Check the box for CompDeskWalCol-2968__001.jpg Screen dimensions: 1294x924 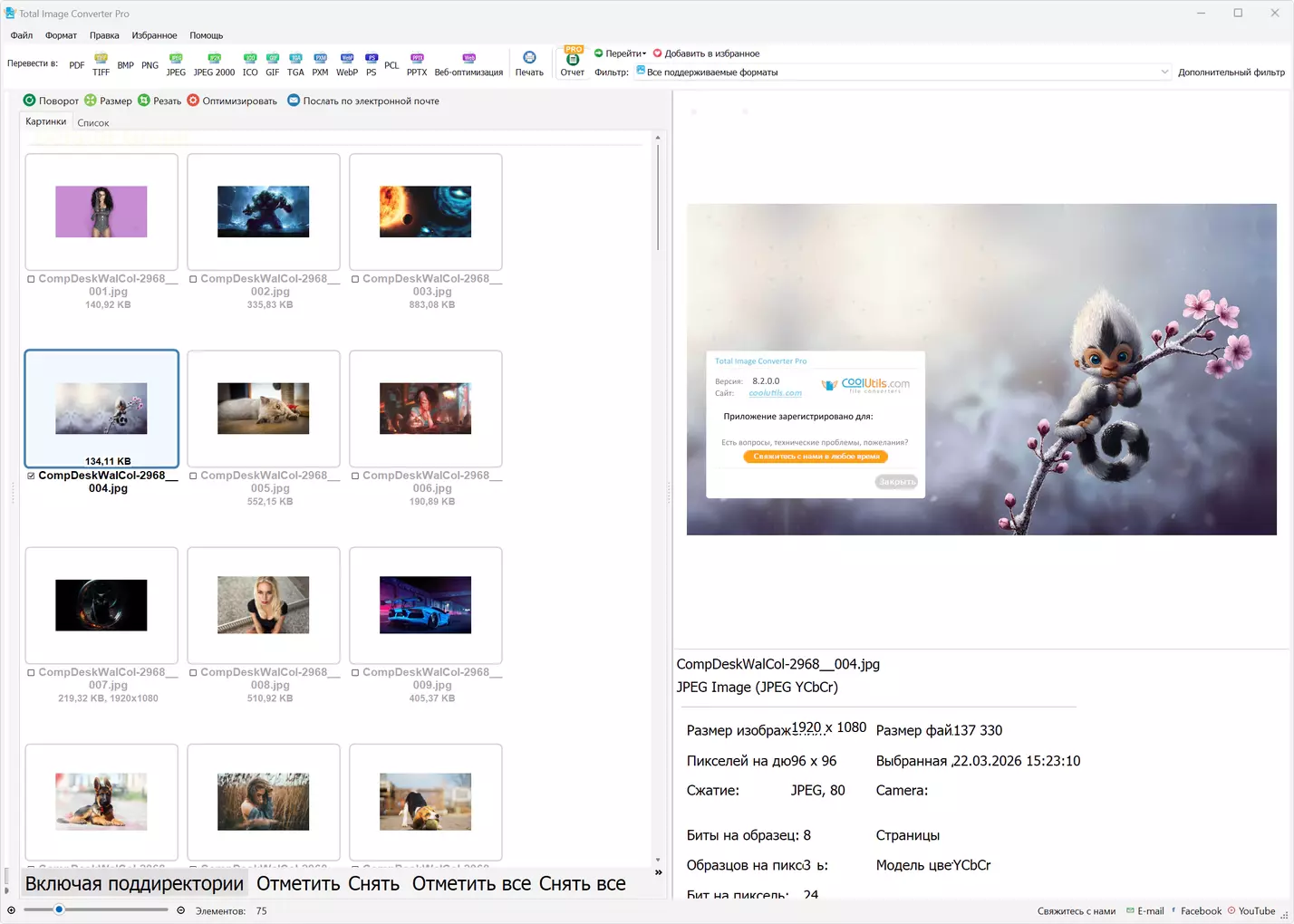click(x=31, y=279)
